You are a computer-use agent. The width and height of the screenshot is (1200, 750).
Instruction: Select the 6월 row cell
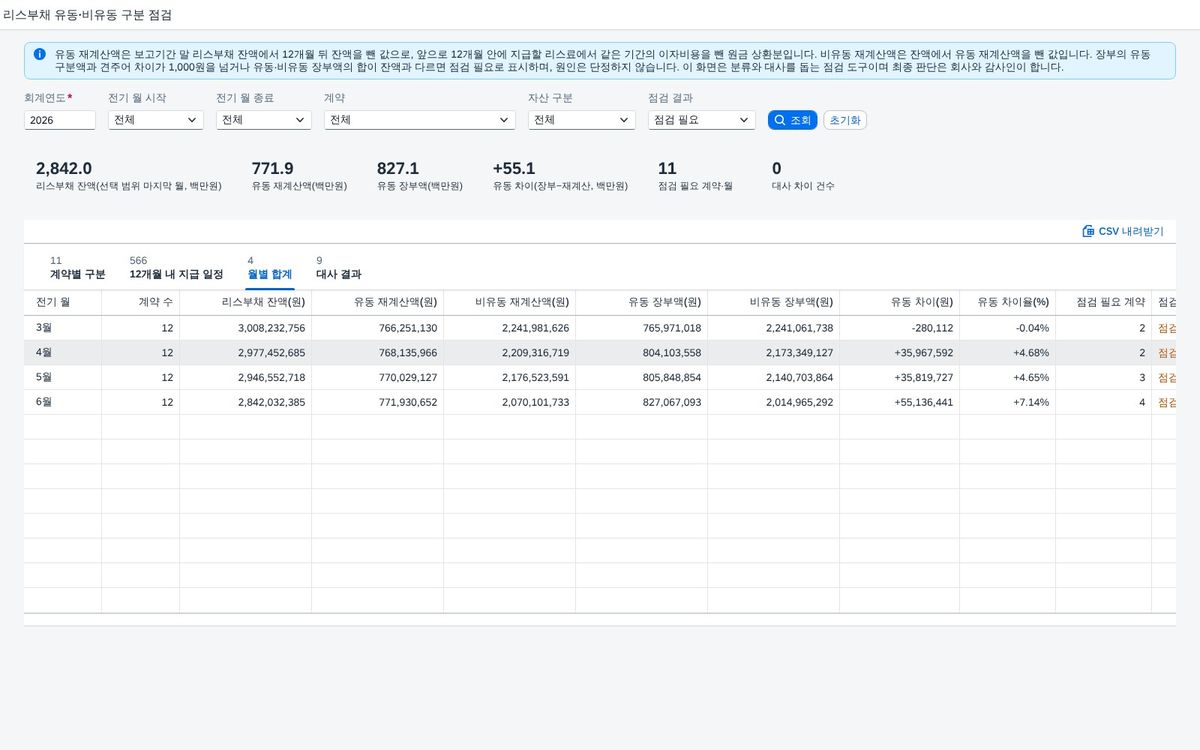[x=63, y=402]
